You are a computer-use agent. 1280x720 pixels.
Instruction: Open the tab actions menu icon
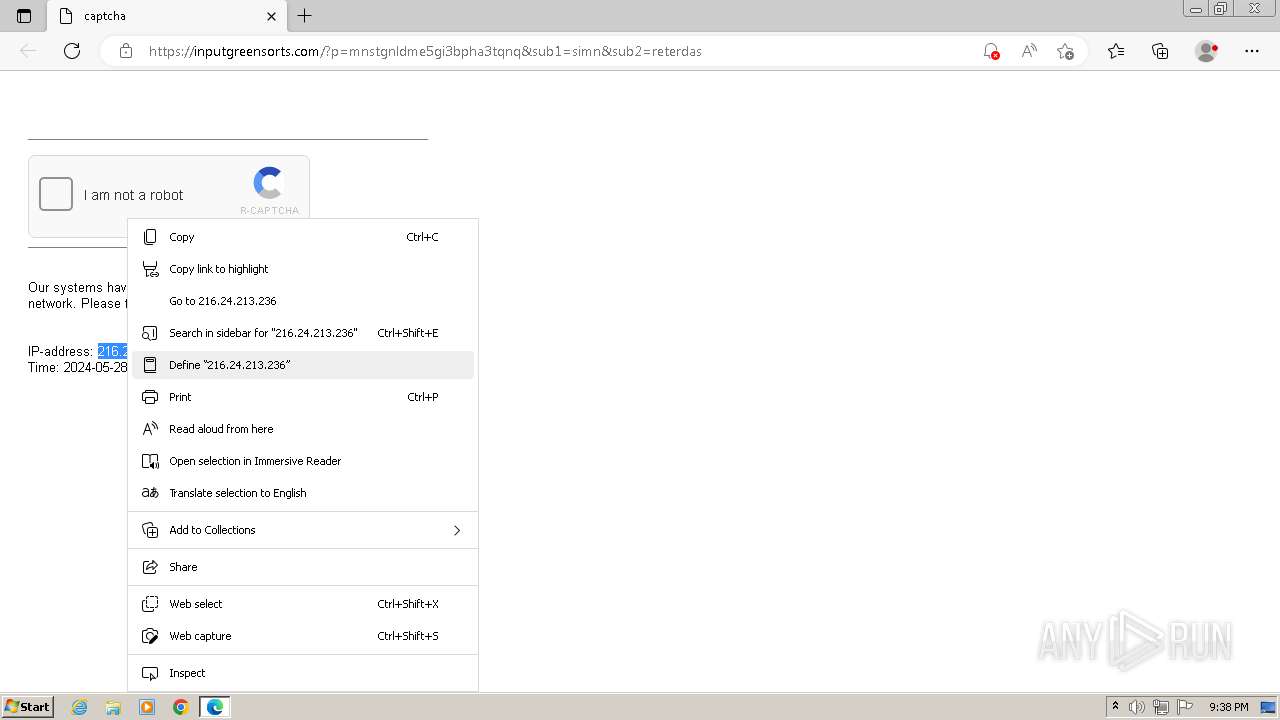pos(24,16)
